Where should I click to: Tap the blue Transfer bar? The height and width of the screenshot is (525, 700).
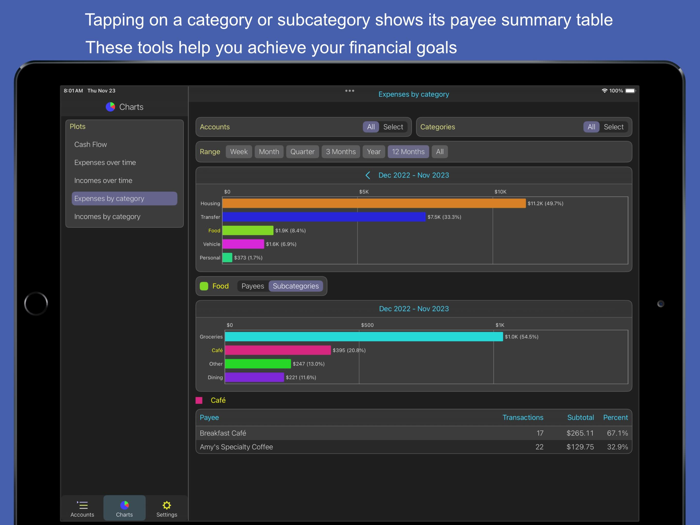(x=324, y=217)
